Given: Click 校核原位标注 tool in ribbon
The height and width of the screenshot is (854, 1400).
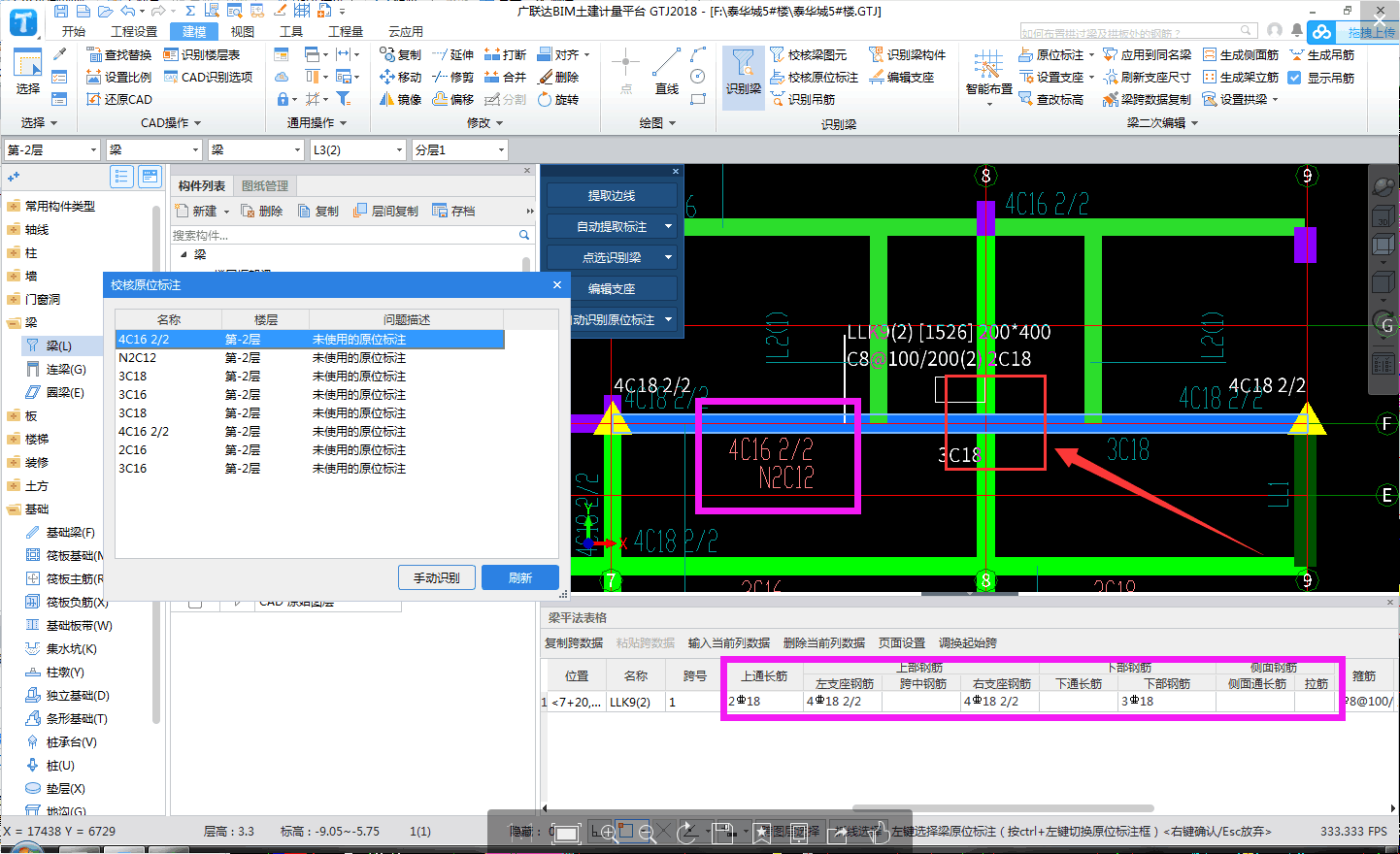Looking at the screenshot, I should (x=814, y=77).
